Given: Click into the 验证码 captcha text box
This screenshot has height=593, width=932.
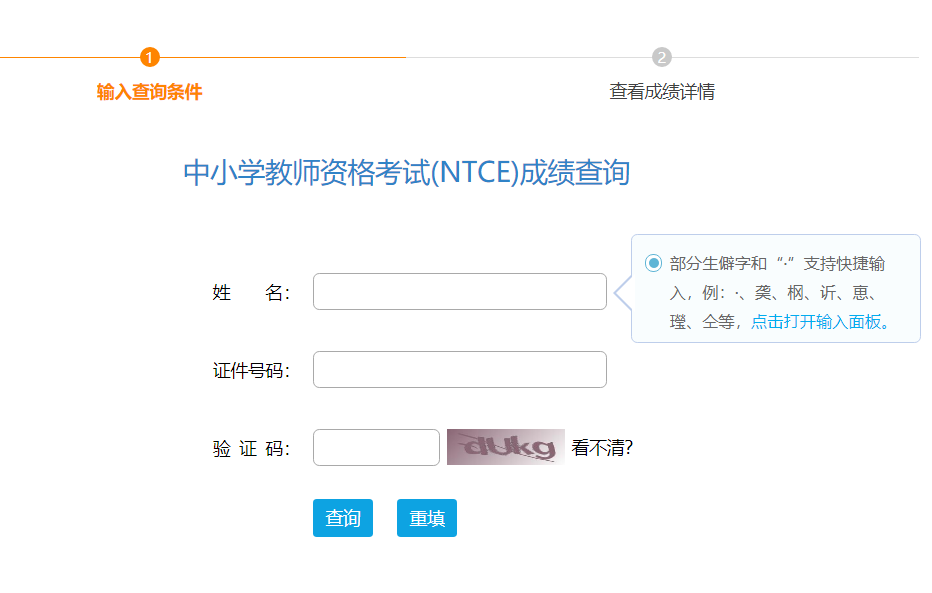Looking at the screenshot, I should (x=376, y=448).
